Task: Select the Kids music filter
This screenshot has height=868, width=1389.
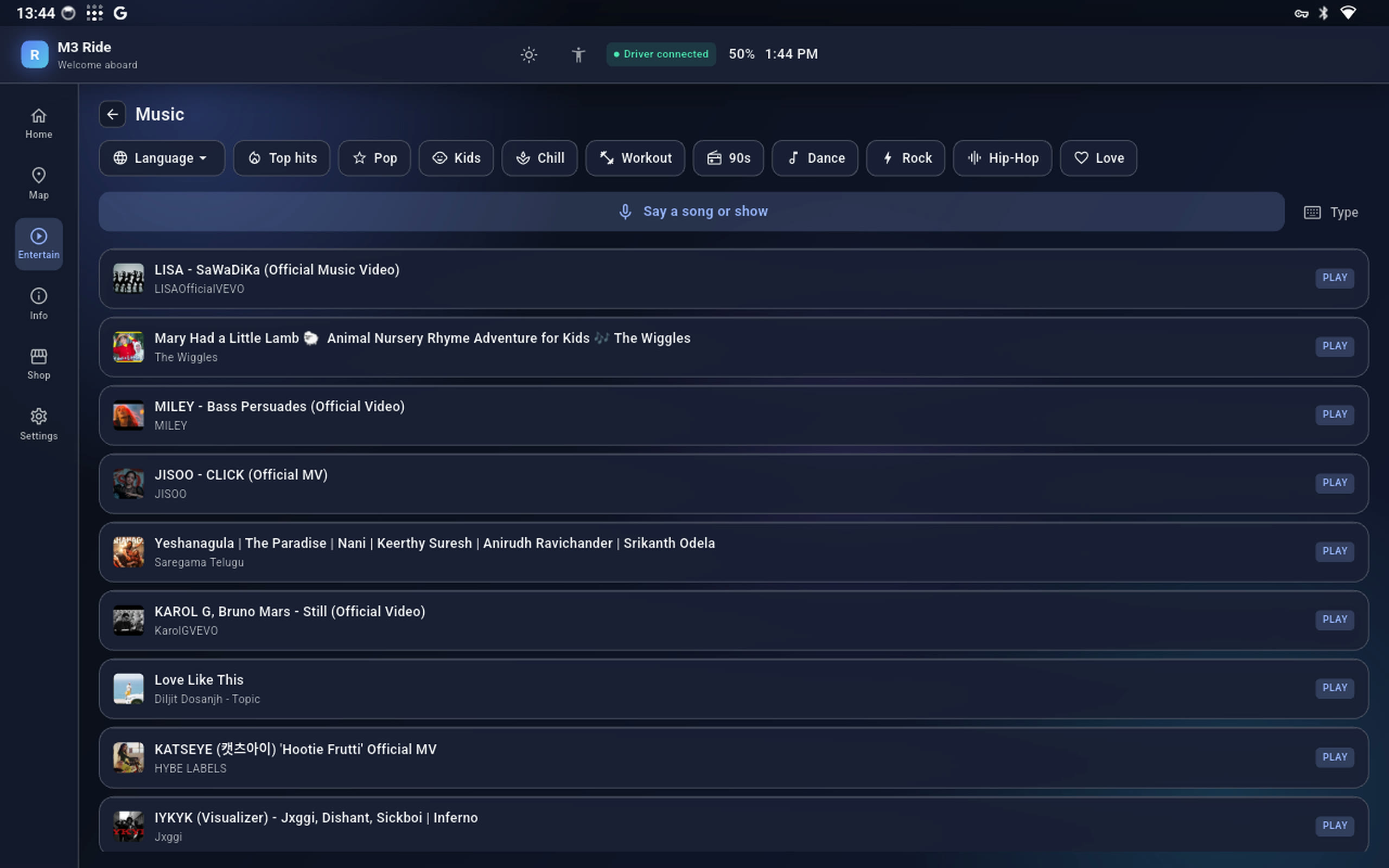Action: (x=456, y=158)
